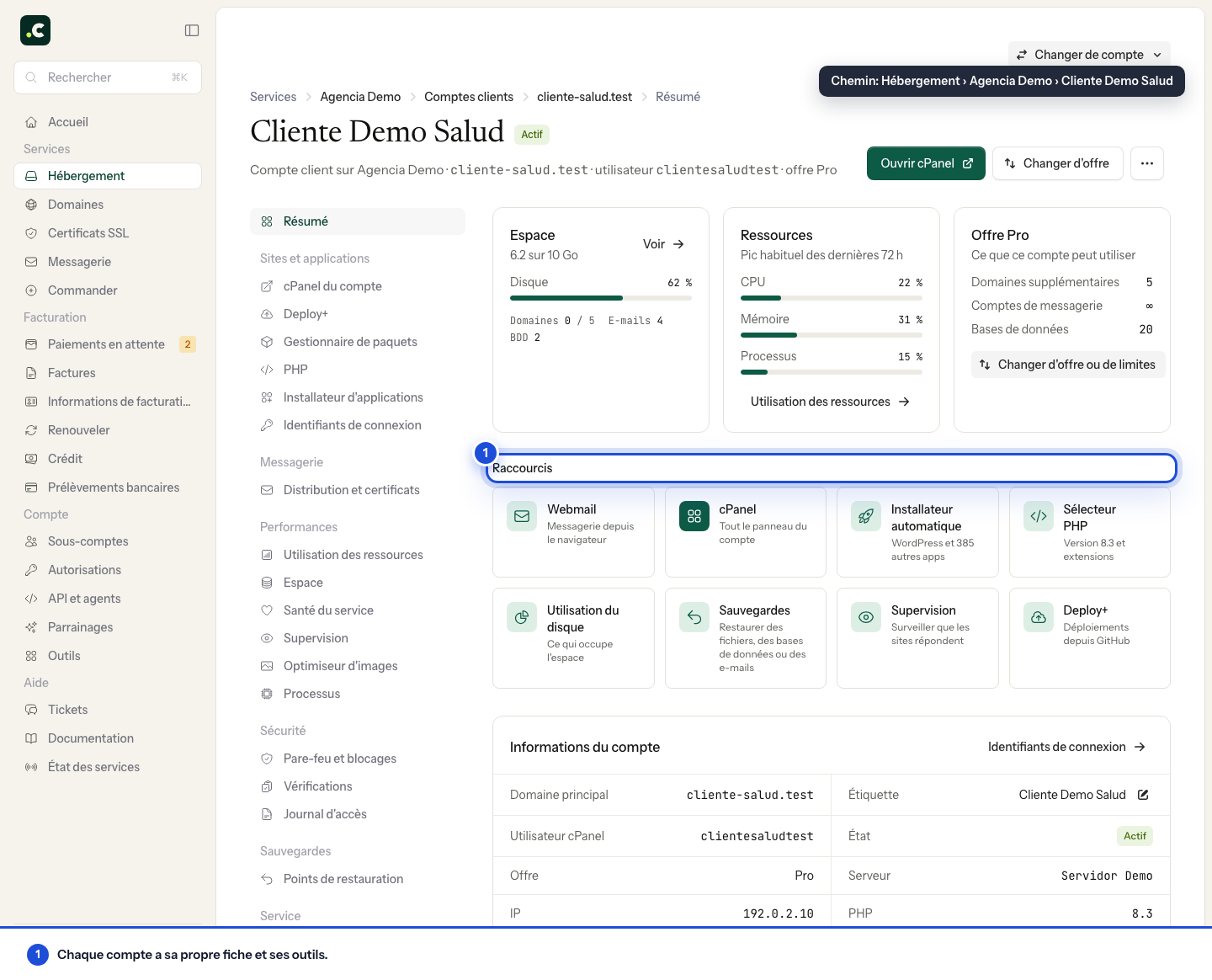Open Documentation in the sidebar
The width and height of the screenshot is (1212, 980).
tap(108, 738)
